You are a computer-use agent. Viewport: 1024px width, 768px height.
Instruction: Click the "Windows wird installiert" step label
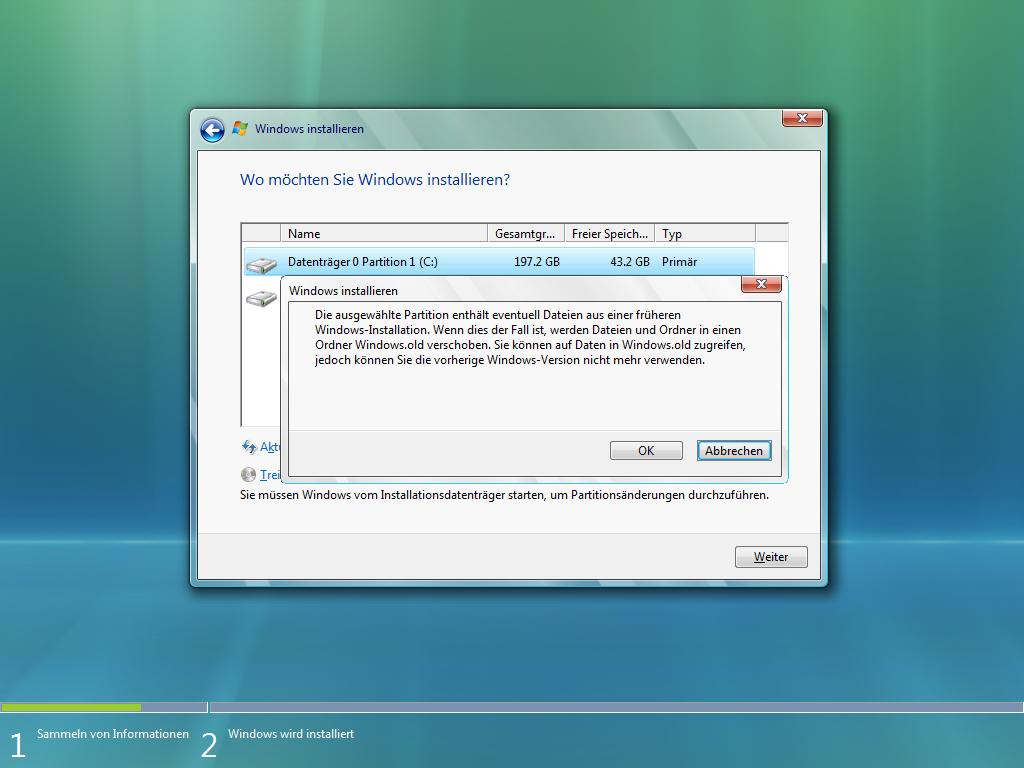coord(291,734)
